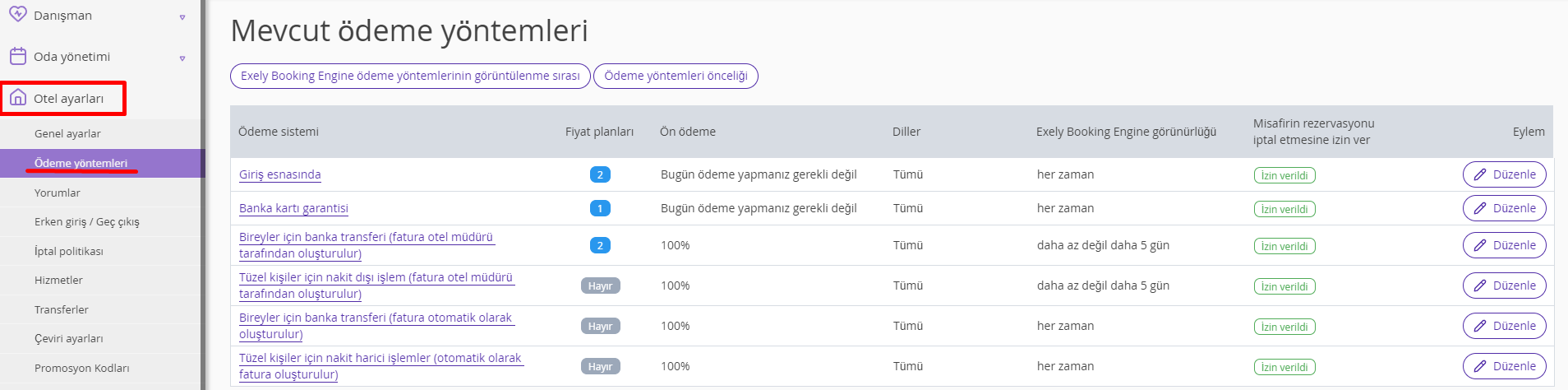Open Tüzel kişiler için nakit dışı işlem link

376,286
